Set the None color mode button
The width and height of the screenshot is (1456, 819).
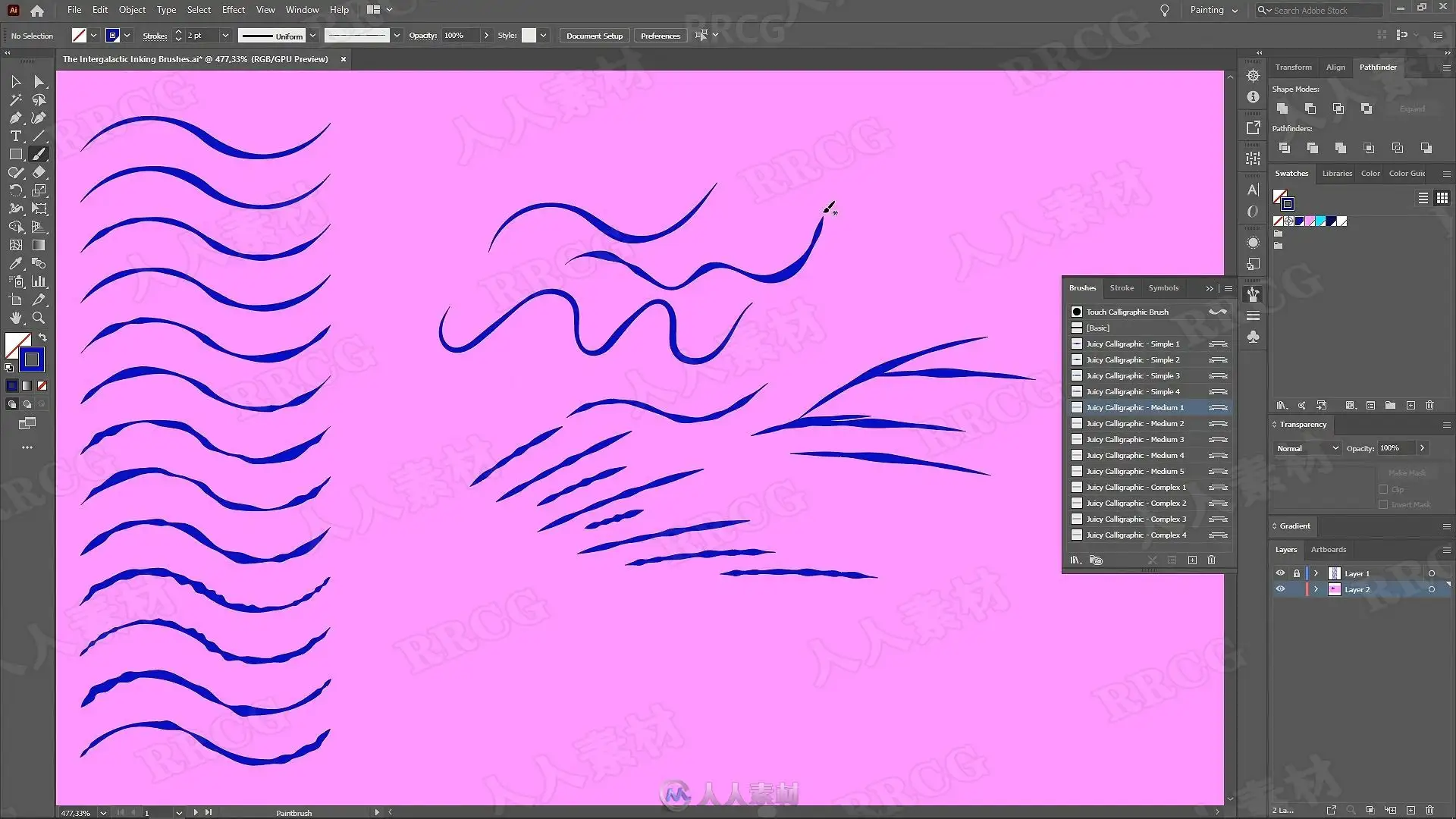point(42,386)
